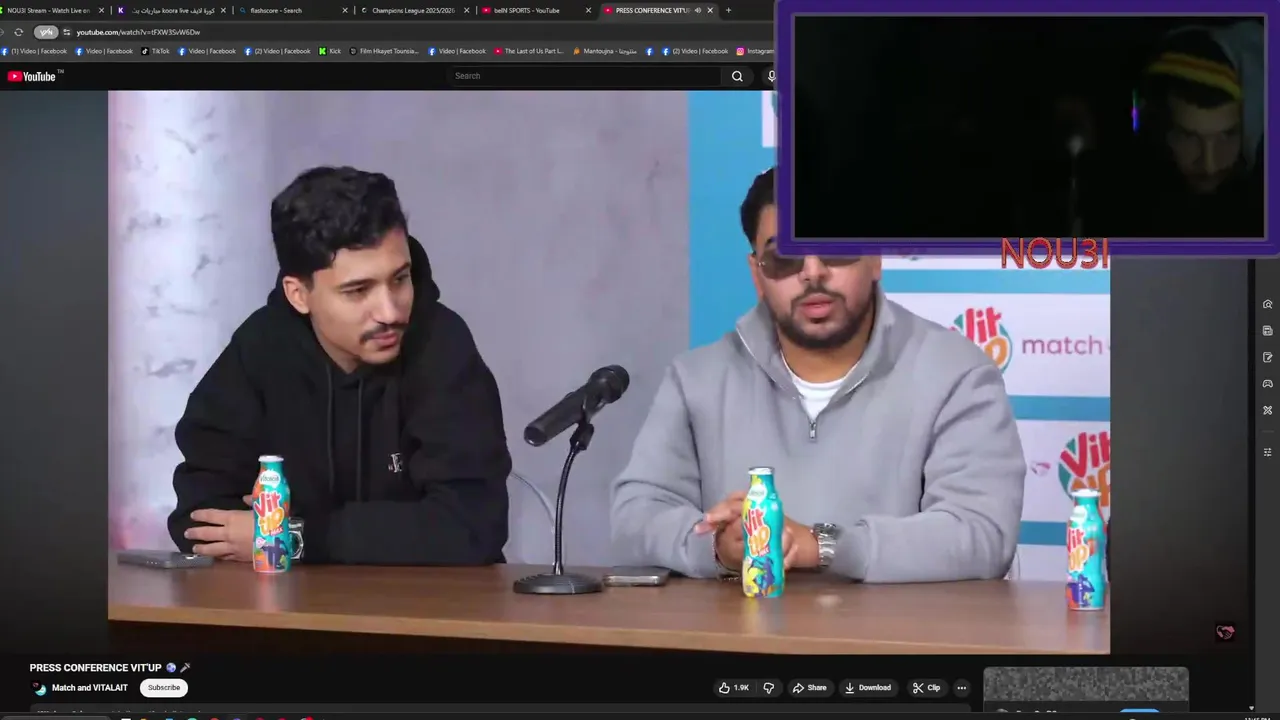This screenshot has height=720, width=1280.
Task: Focus the YouTube search field
Action: point(585,76)
